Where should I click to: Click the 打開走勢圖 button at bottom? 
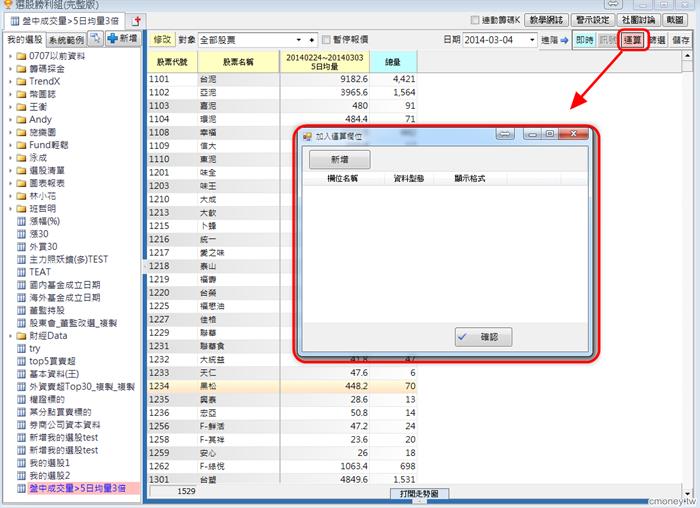[419, 493]
